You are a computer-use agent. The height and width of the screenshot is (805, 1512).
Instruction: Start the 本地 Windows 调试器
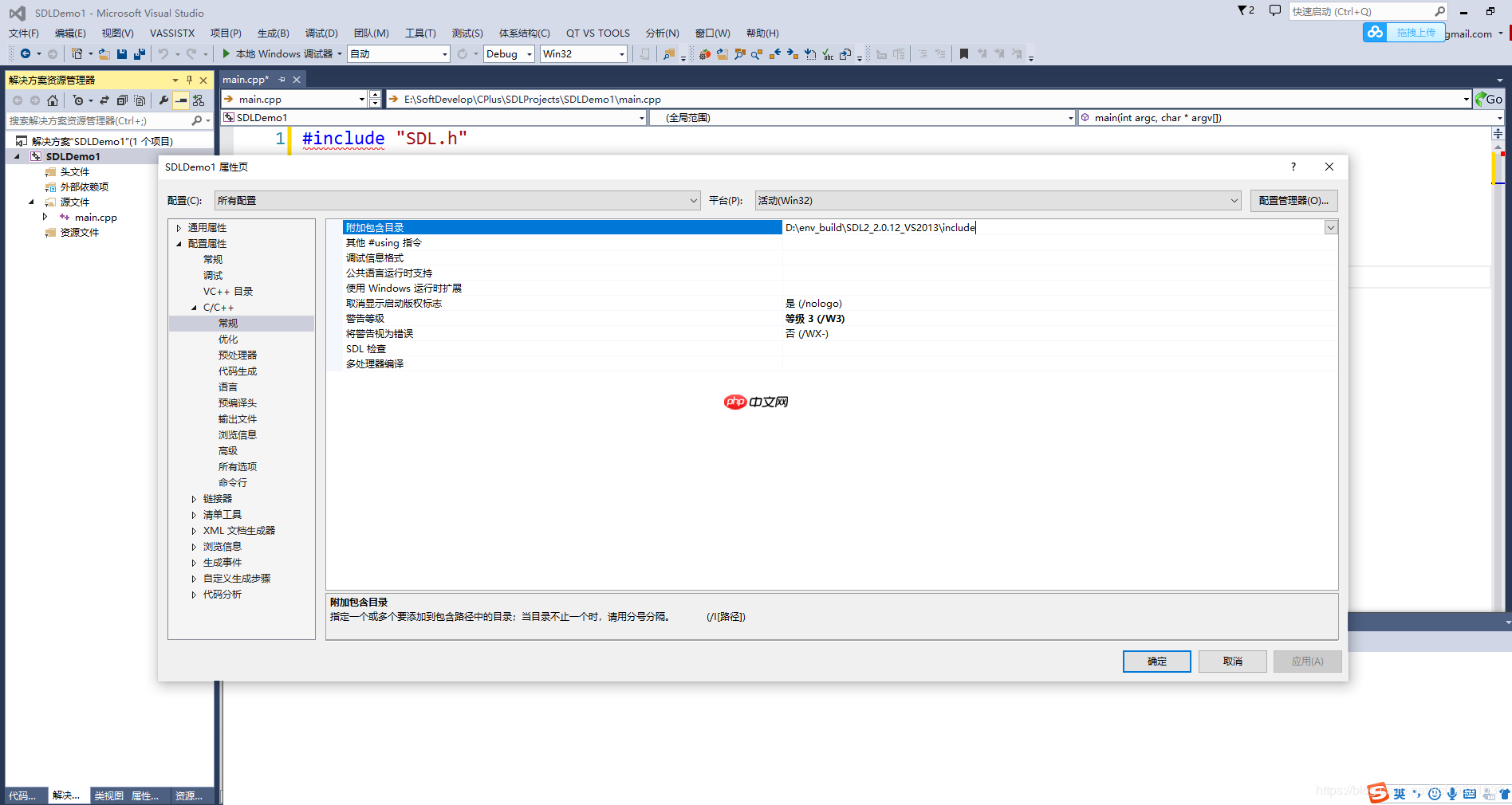(x=275, y=53)
